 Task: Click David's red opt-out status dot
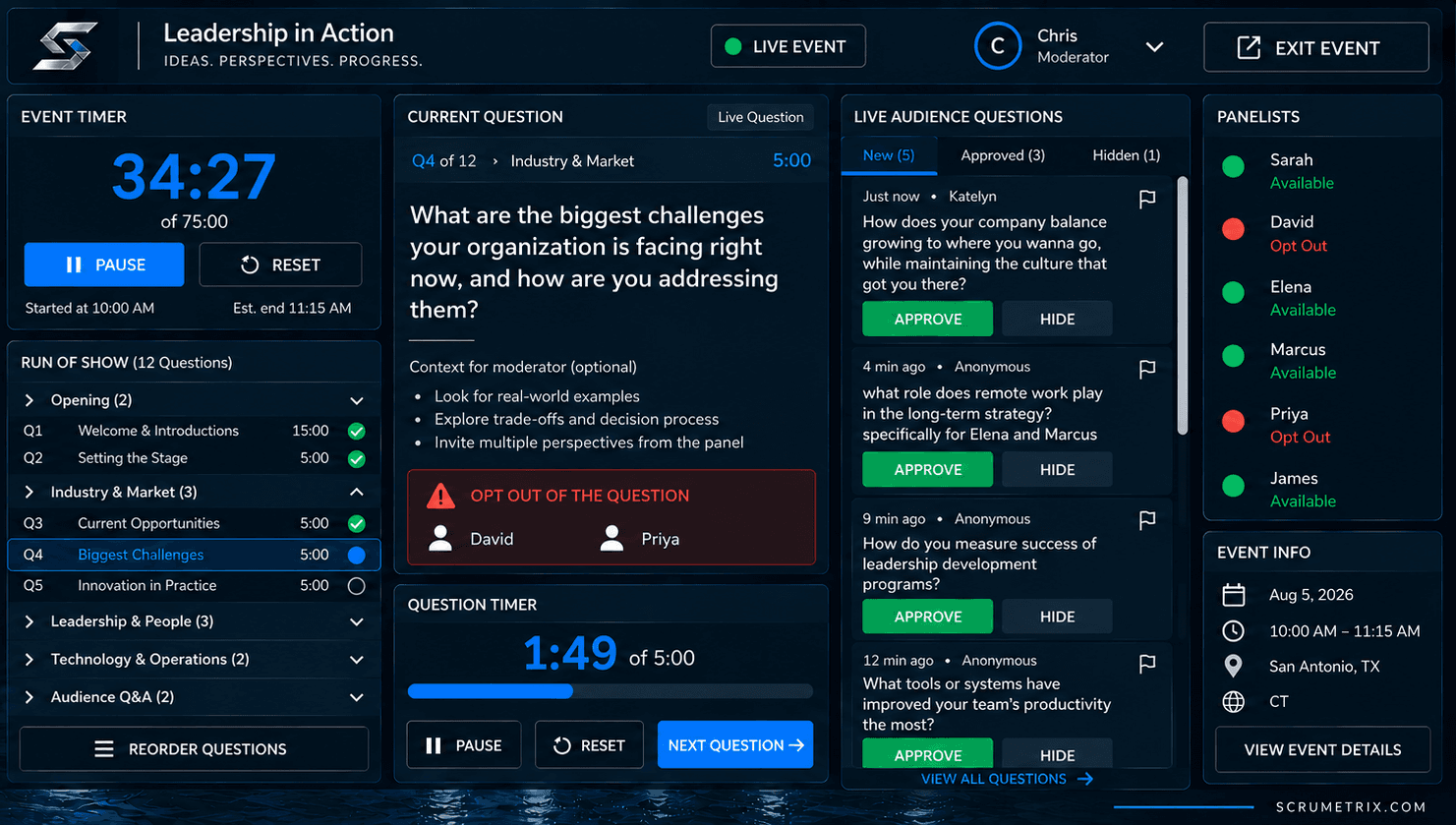pos(1233,229)
